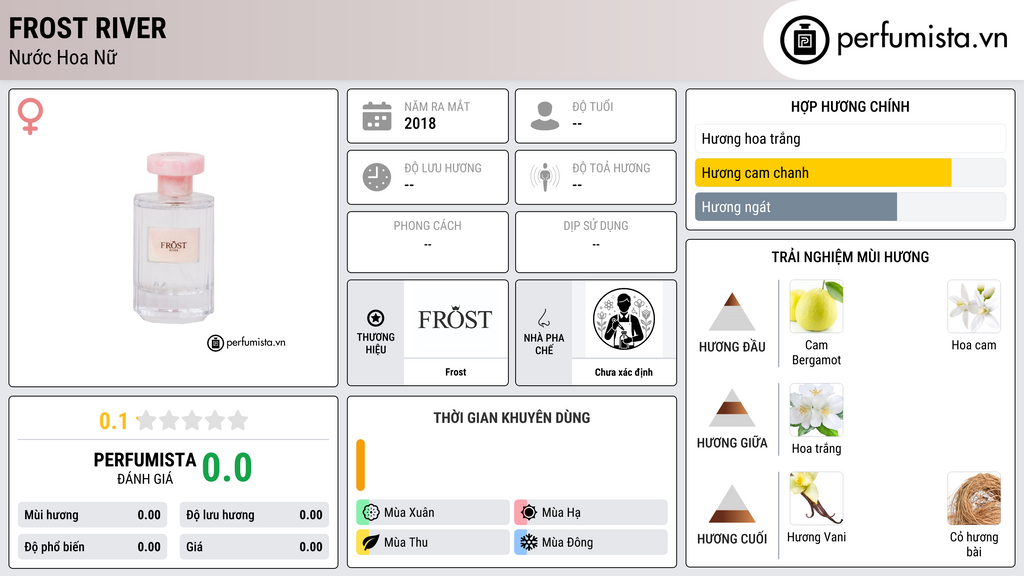Click the orange recommended-time bar
Screen dimensions: 1024x576
[360, 465]
